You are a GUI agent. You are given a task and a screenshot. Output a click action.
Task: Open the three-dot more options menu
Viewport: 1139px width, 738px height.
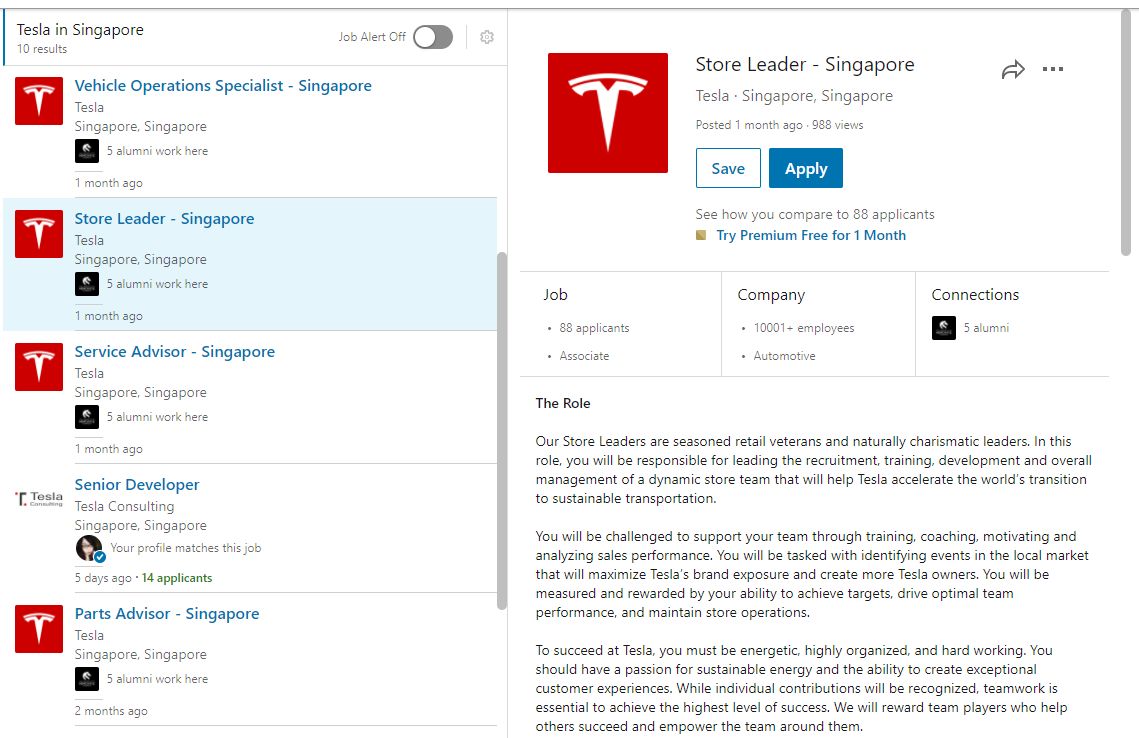[1053, 69]
